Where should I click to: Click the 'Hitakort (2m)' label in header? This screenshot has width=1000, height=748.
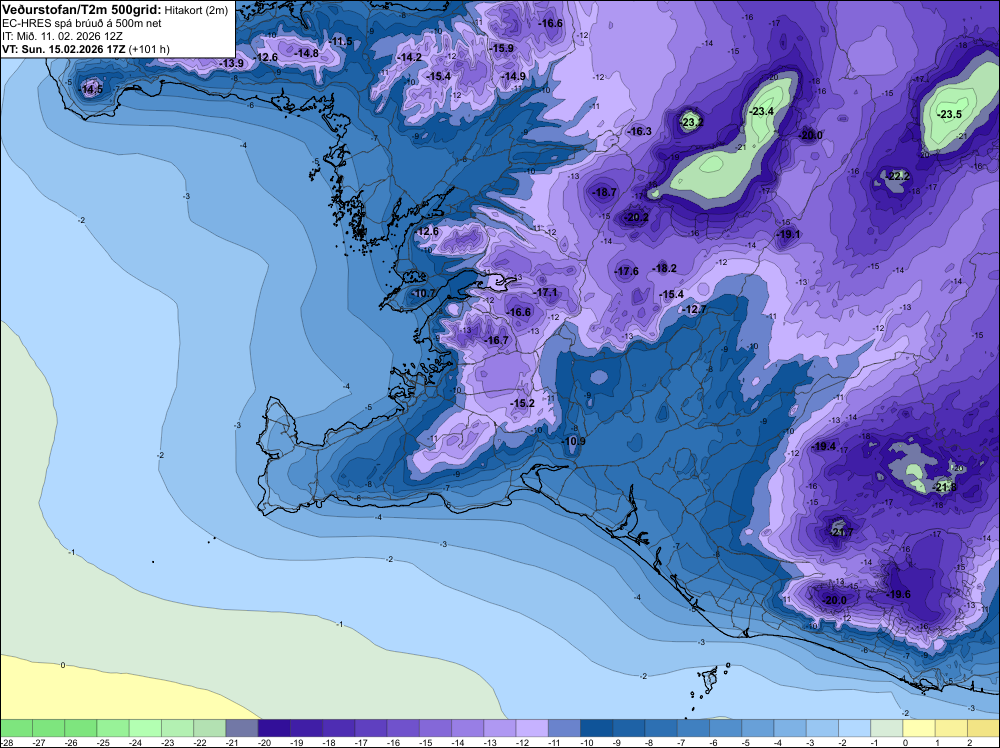[x=196, y=10]
